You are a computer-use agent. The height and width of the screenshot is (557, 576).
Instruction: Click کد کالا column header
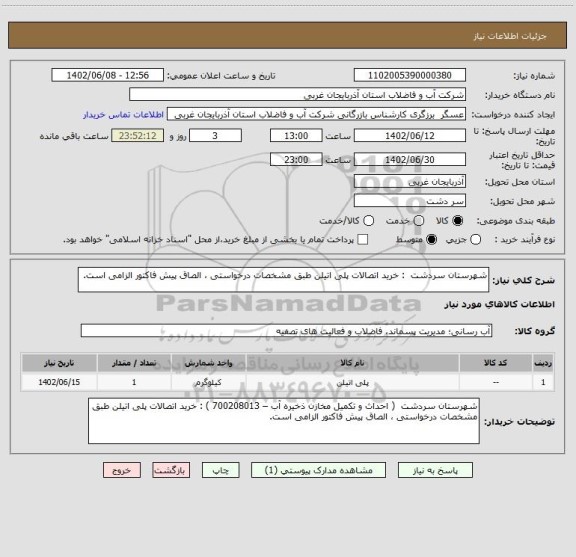(x=496, y=363)
